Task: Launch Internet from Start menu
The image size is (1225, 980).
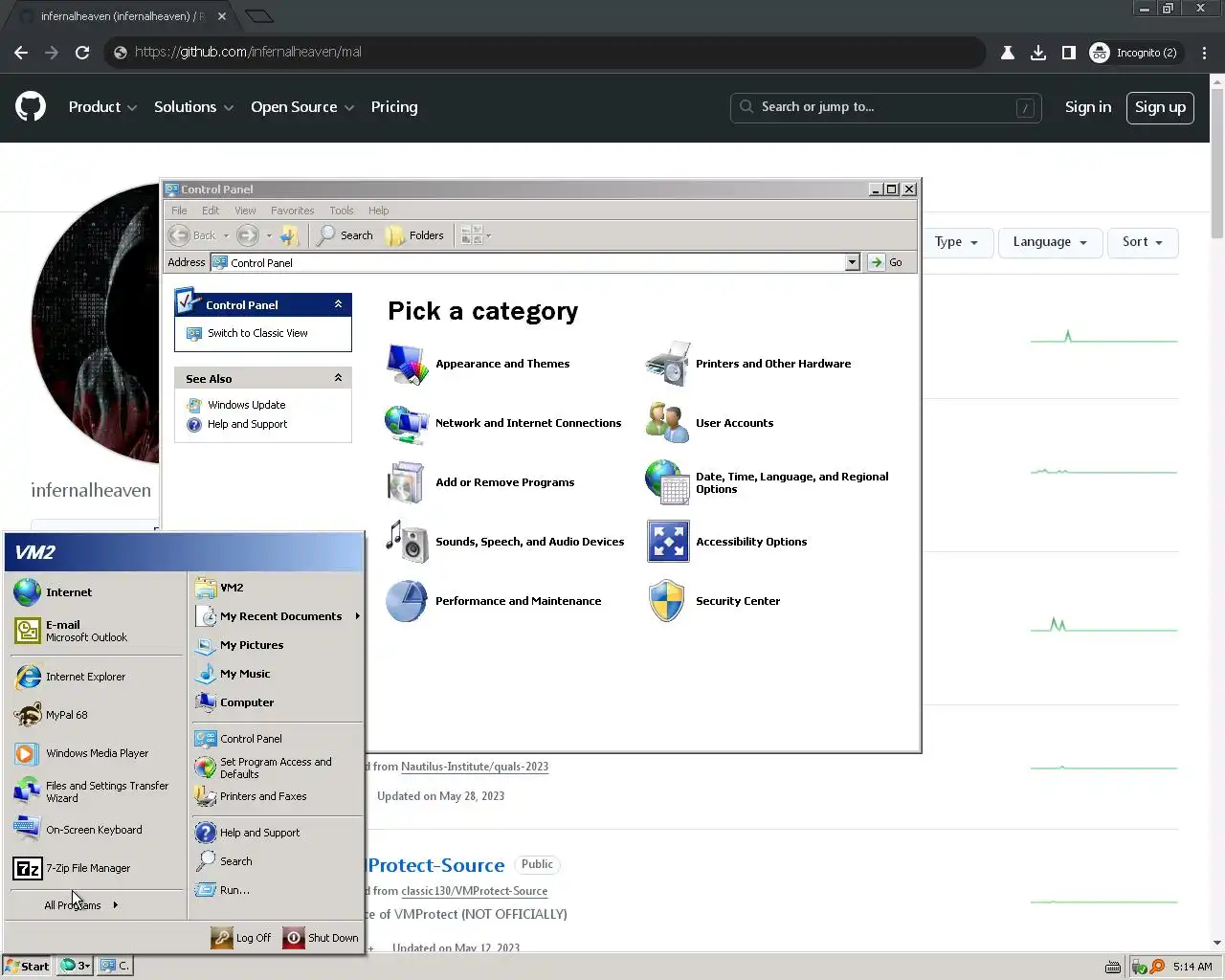Action: (x=96, y=592)
